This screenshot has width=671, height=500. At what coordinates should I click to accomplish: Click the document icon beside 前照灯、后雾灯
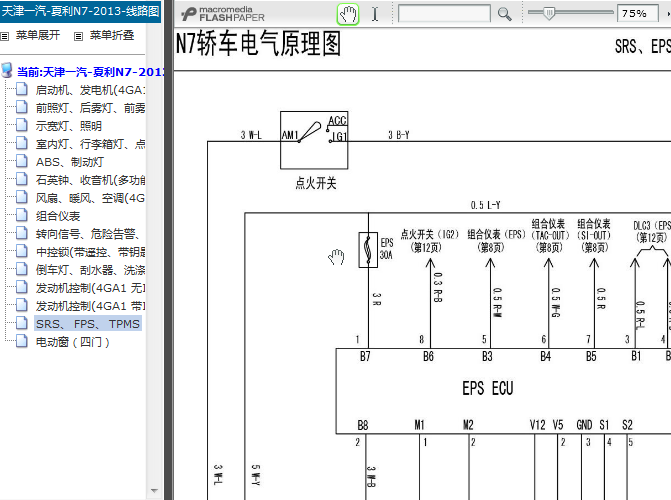click(x=21, y=107)
